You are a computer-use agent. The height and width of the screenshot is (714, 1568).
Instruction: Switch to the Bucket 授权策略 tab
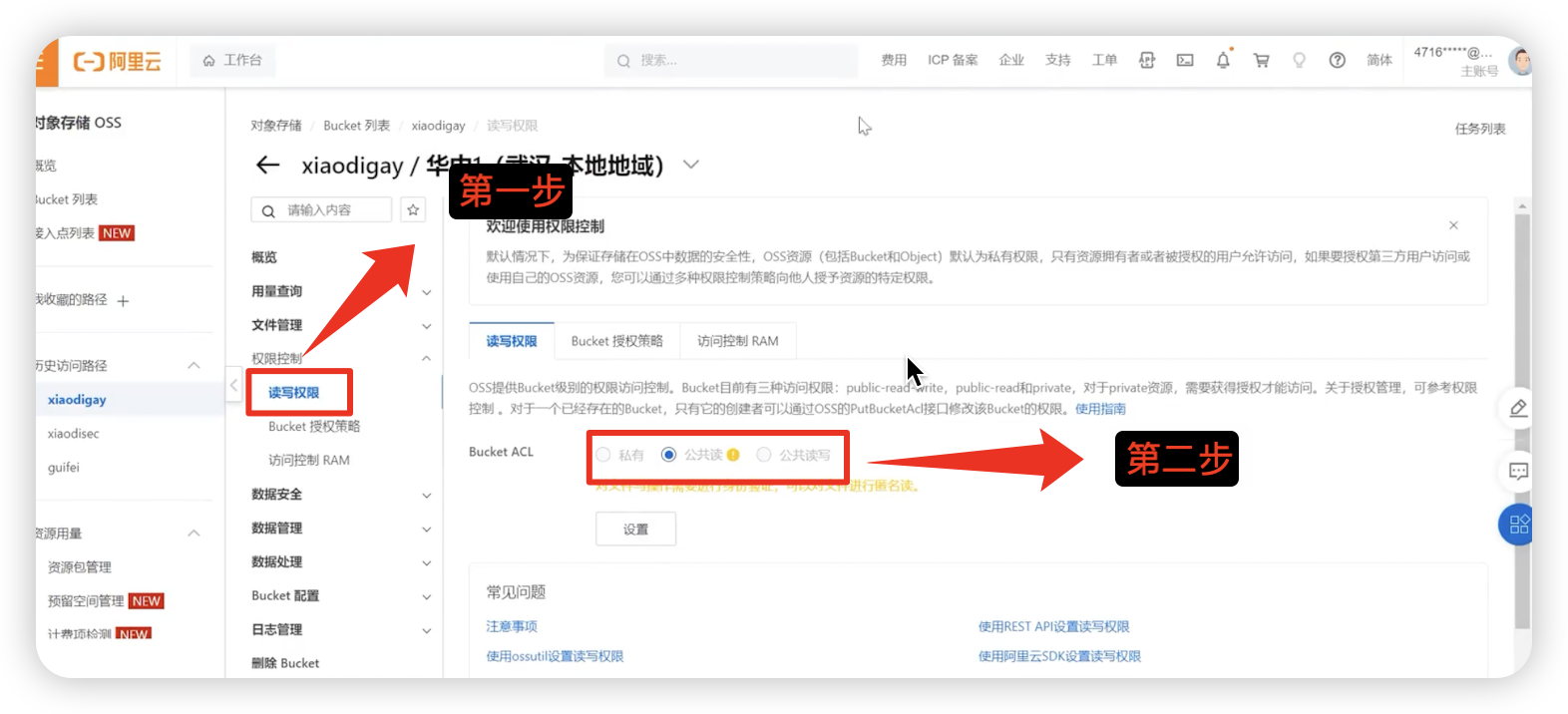coord(616,341)
